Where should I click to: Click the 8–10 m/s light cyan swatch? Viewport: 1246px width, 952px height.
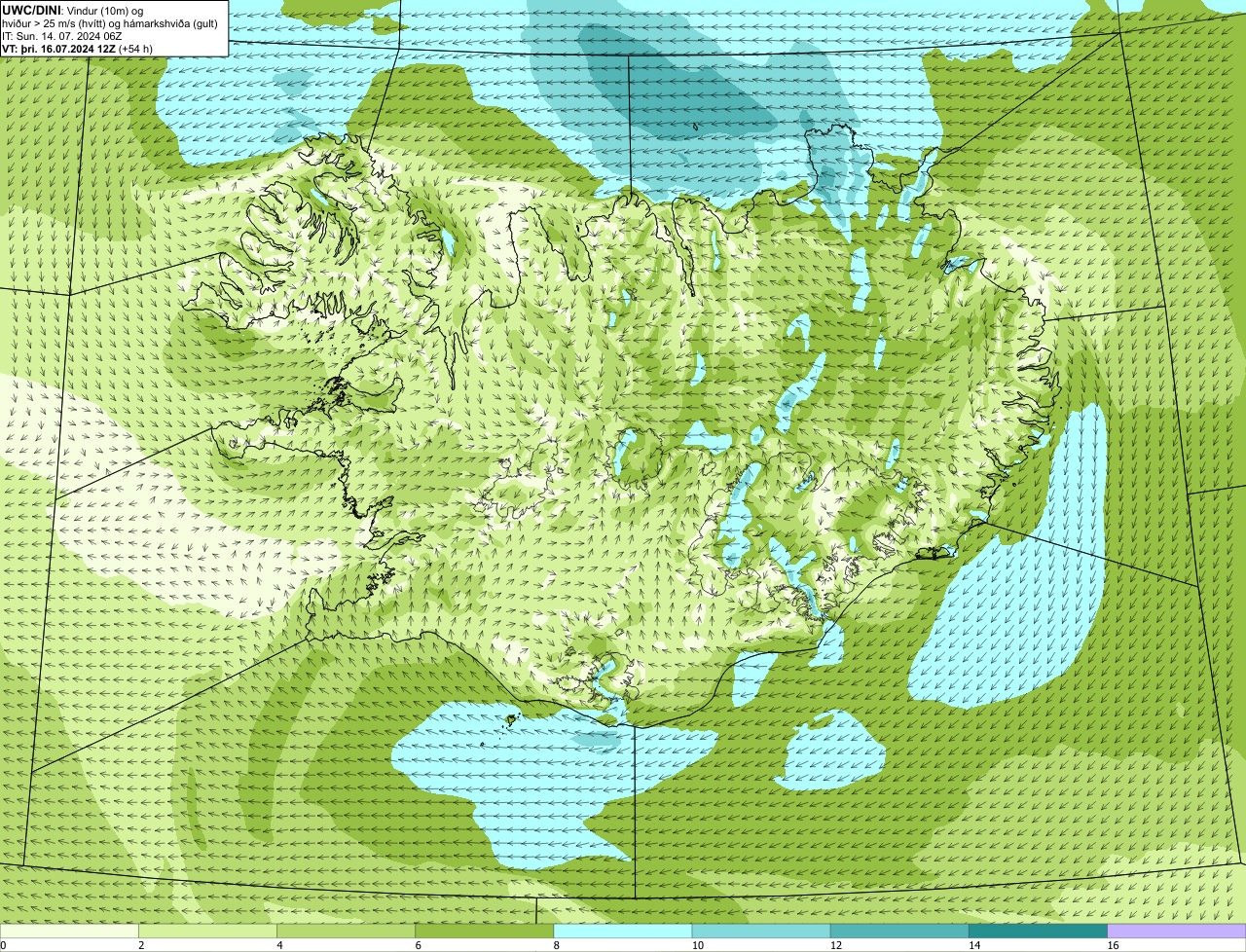click(x=623, y=932)
